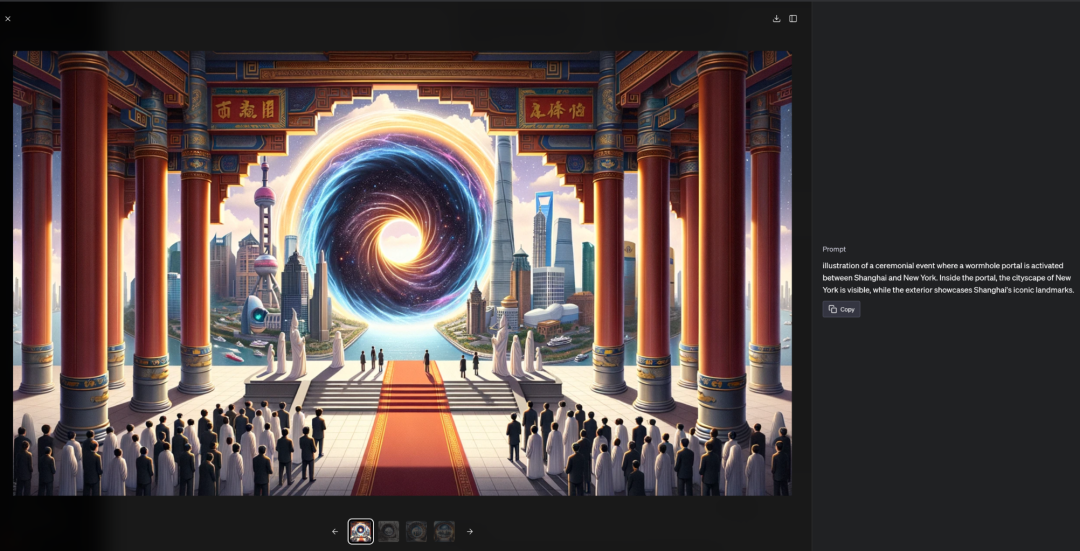This screenshot has height=551, width=1080.
Task: Click the 'Prompt' heading label
Action: click(834, 249)
